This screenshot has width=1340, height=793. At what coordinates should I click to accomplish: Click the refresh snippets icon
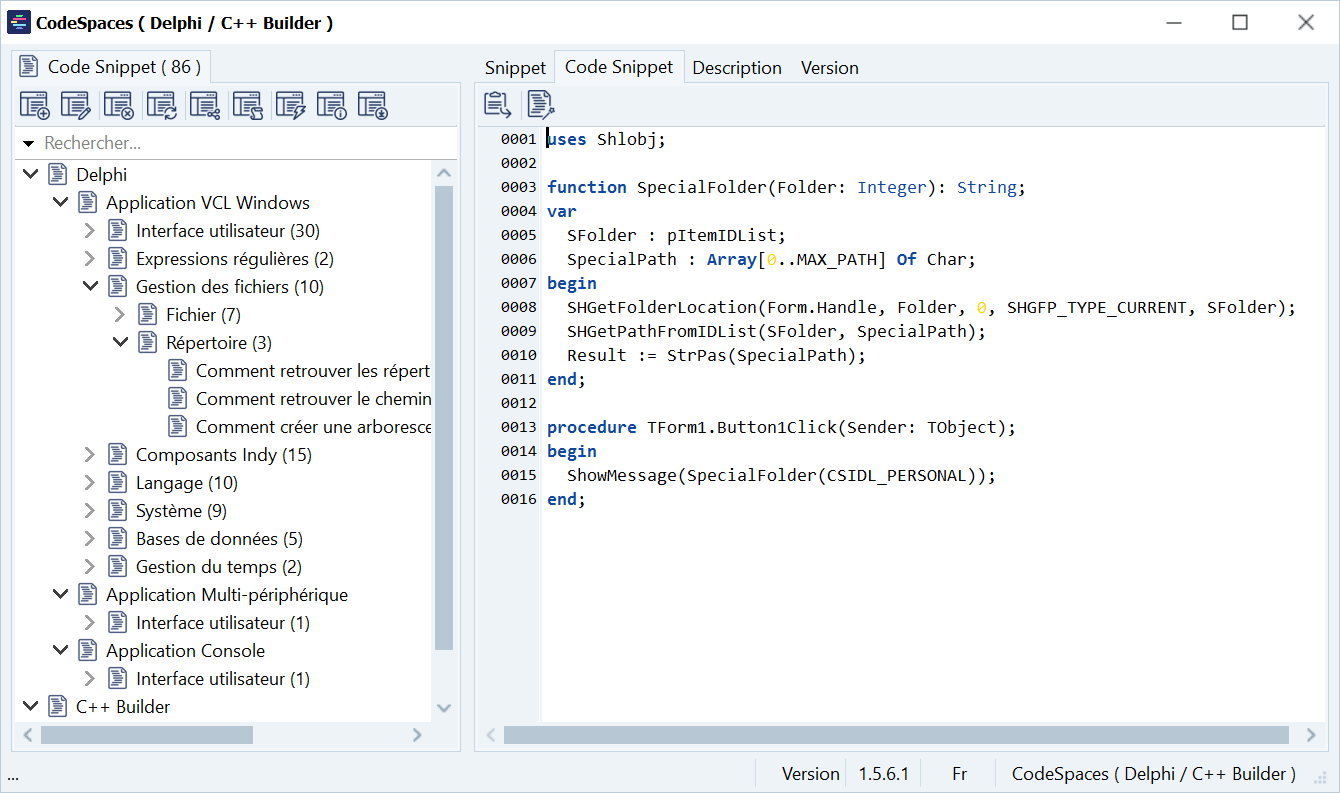click(x=161, y=105)
